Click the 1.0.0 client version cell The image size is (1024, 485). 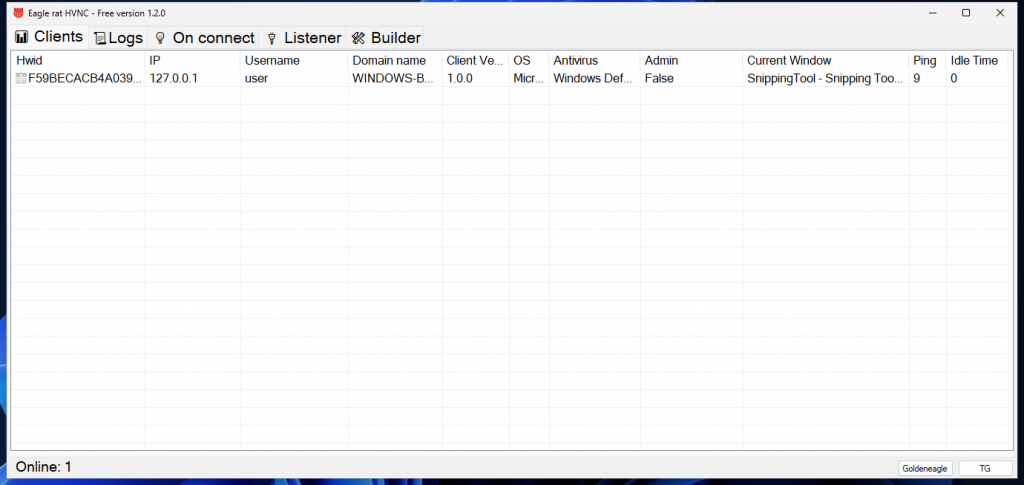(x=460, y=78)
